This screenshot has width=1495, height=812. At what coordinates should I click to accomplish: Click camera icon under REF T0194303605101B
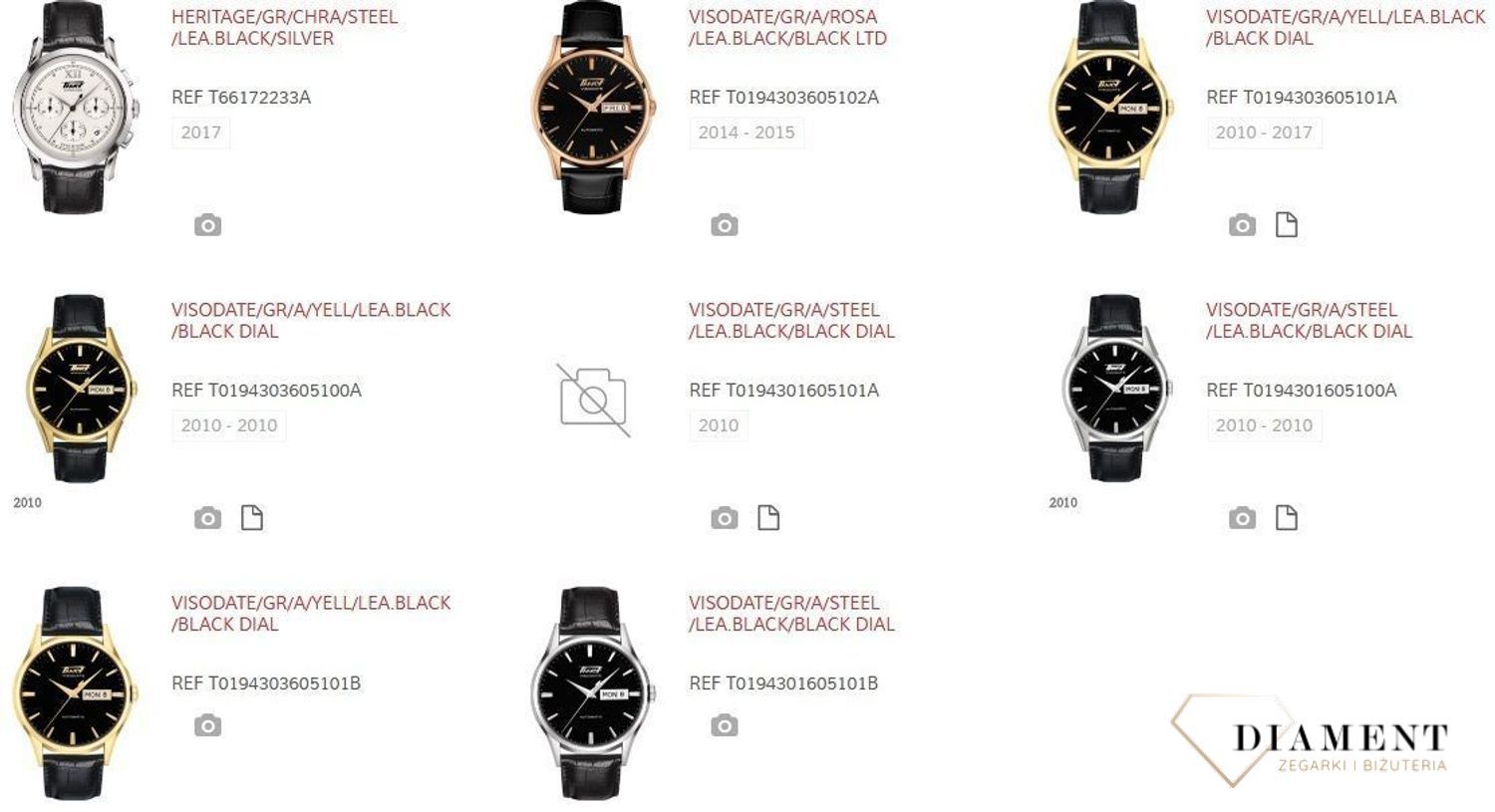[x=207, y=725]
